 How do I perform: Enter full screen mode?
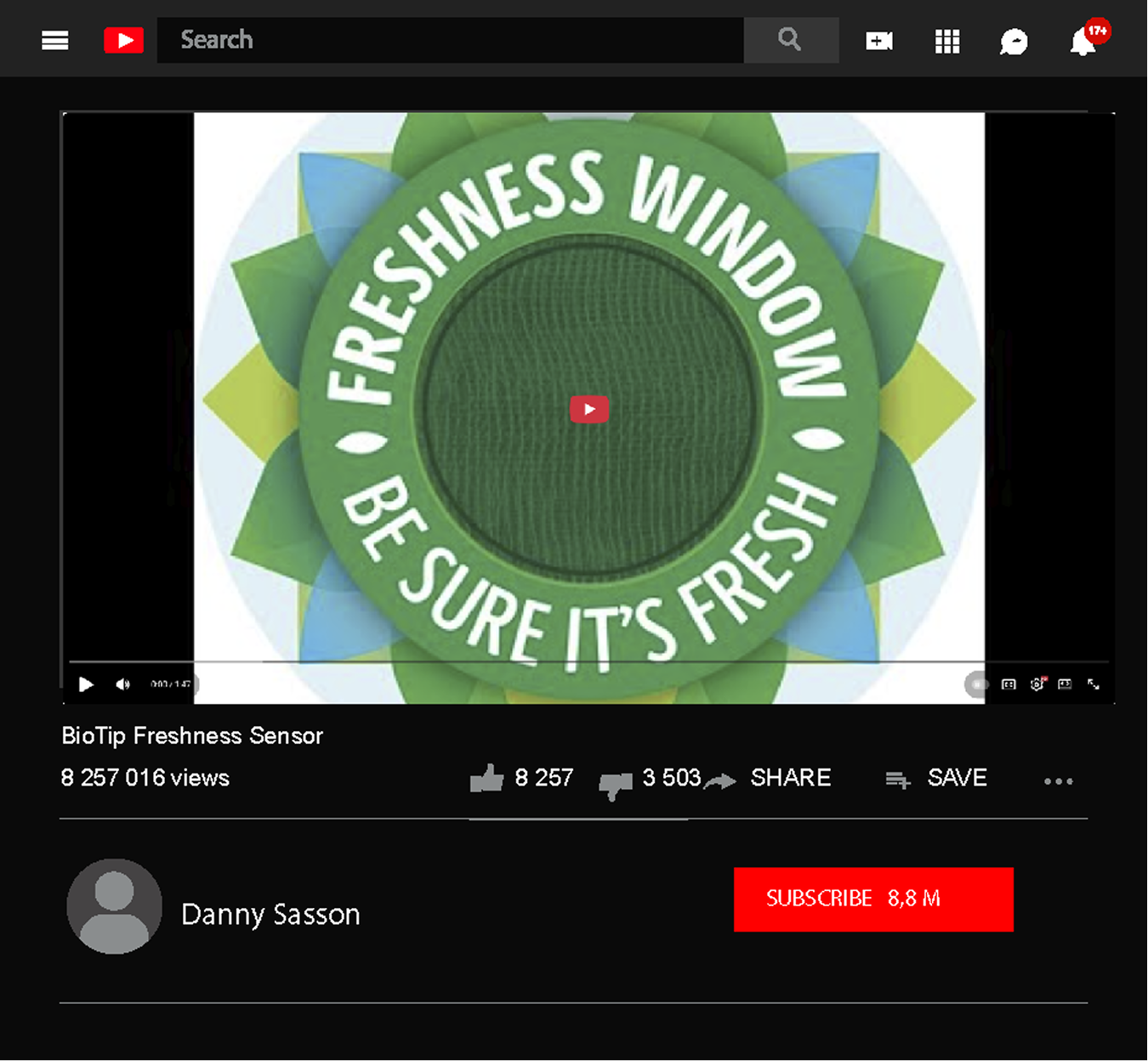click(x=1094, y=684)
